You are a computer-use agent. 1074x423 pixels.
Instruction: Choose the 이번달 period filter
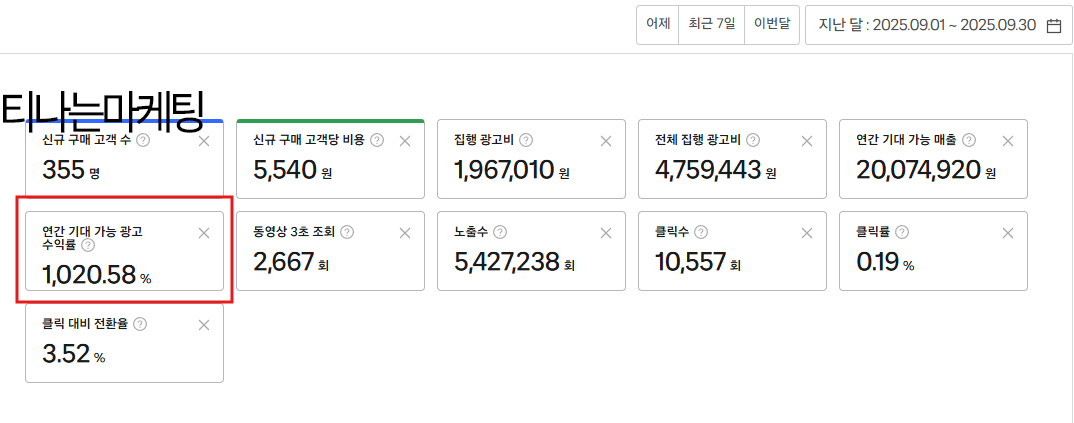[x=771, y=25]
